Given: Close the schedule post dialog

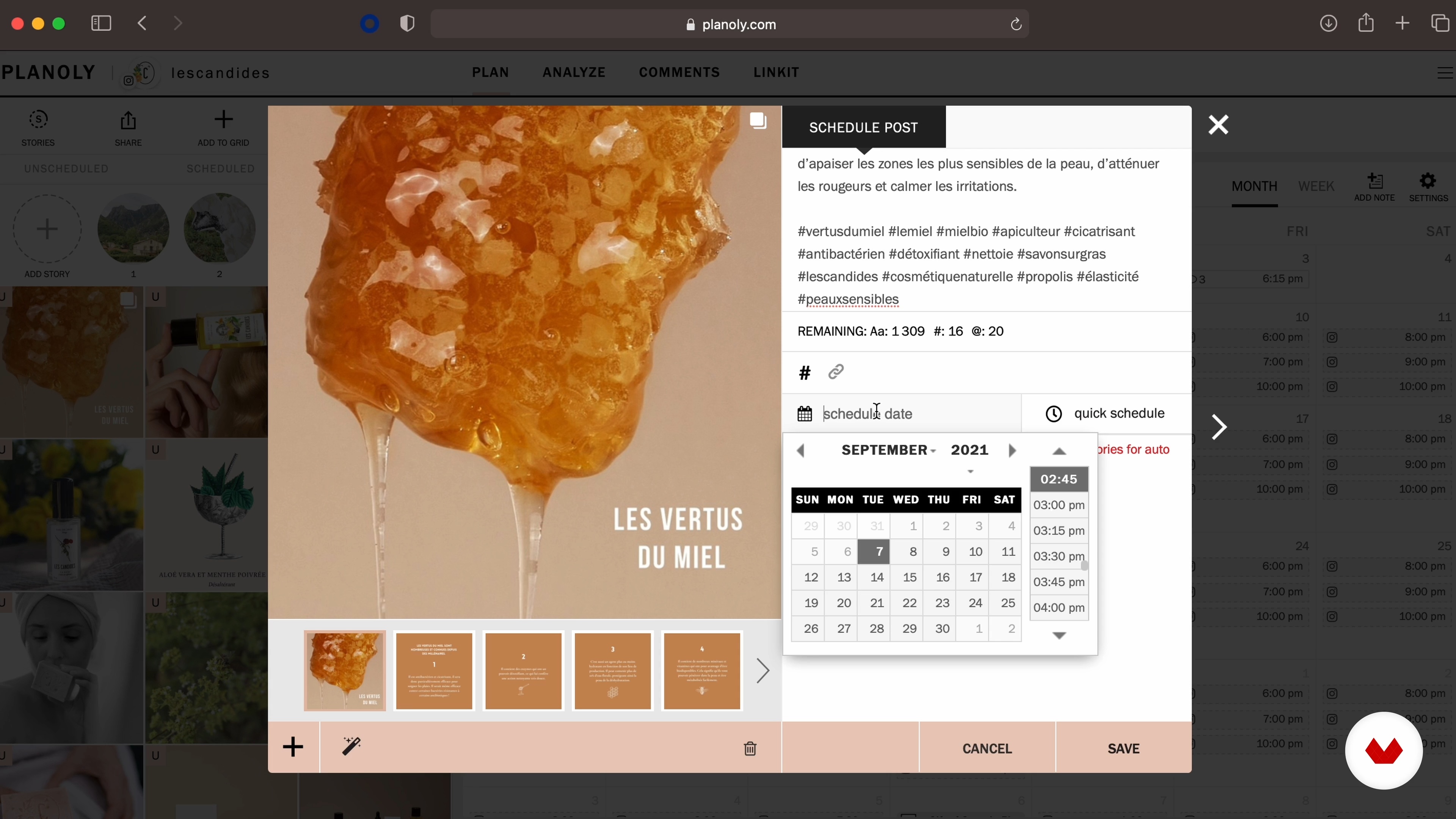Looking at the screenshot, I should point(1218,125).
